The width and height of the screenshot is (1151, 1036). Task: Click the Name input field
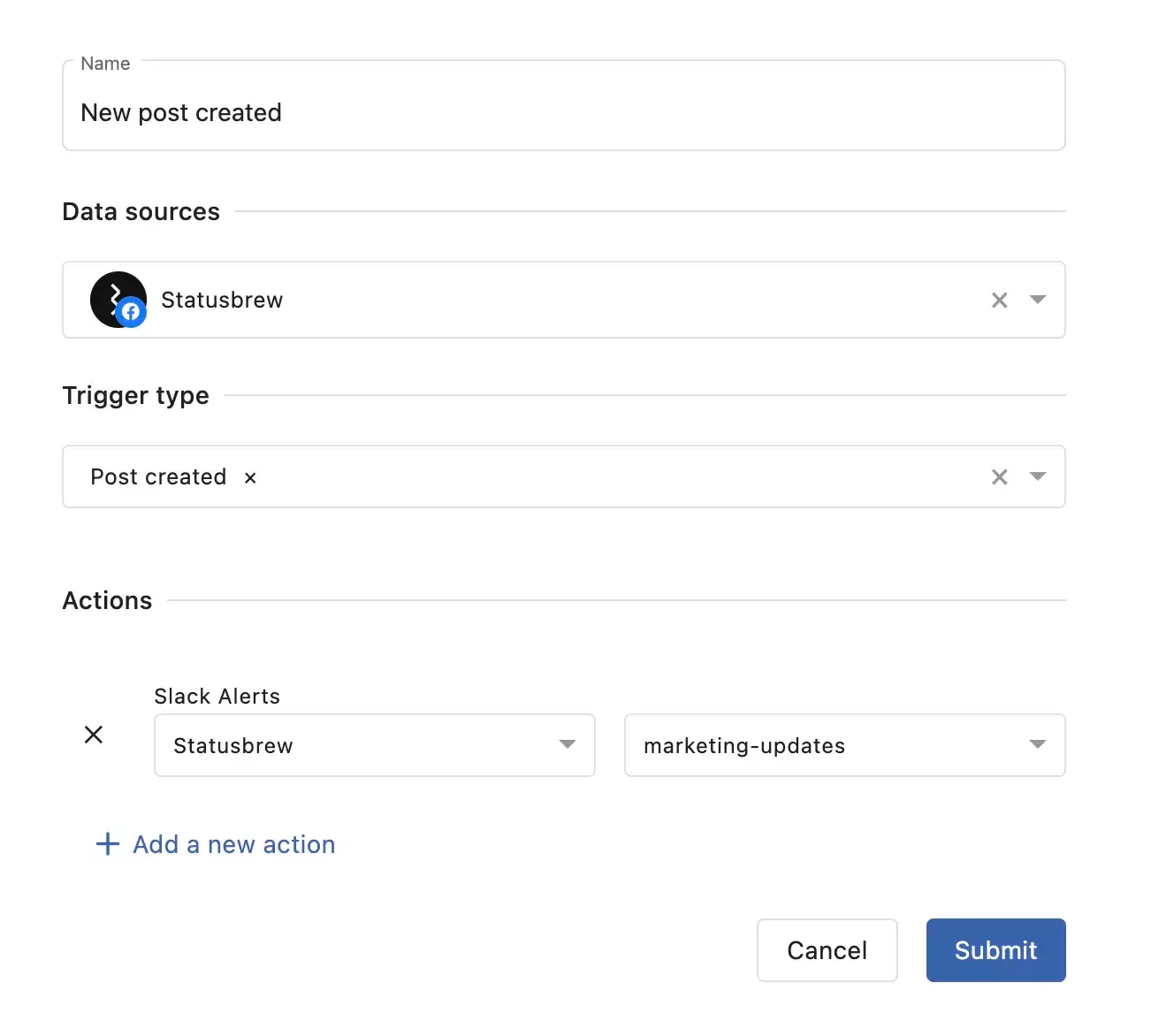(562, 113)
